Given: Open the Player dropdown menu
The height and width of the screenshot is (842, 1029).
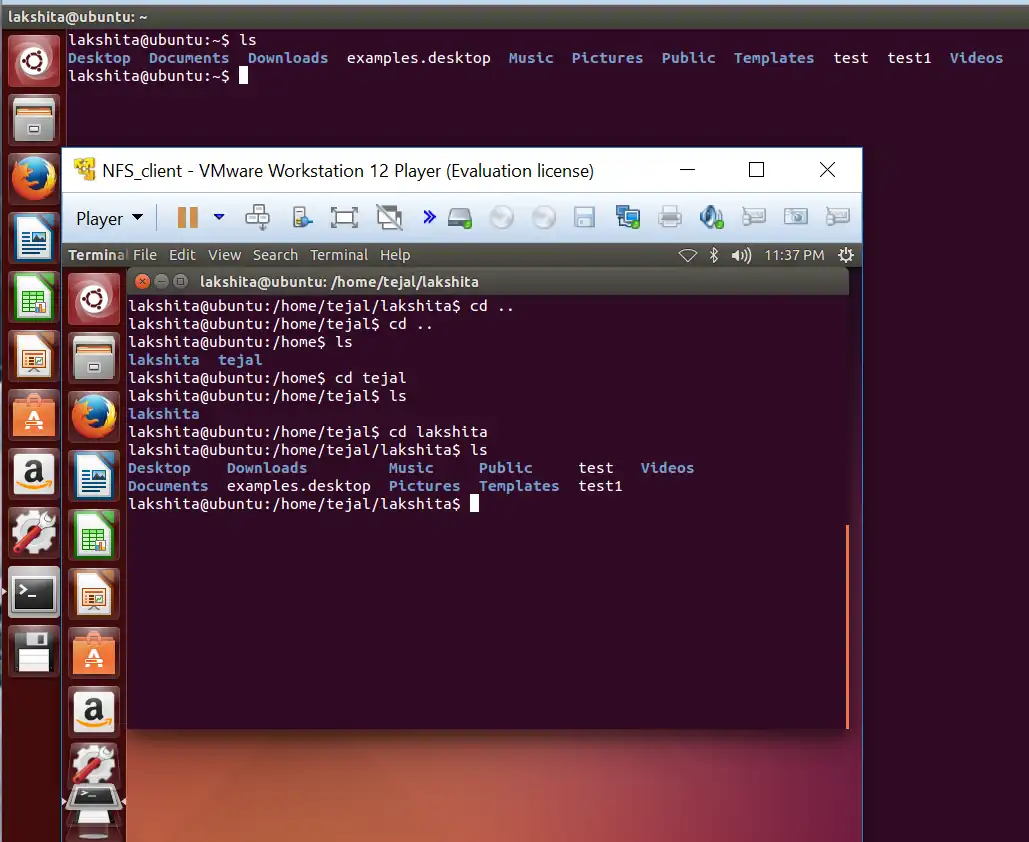Looking at the screenshot, I should pyautogui.click(x=109, y=218).
